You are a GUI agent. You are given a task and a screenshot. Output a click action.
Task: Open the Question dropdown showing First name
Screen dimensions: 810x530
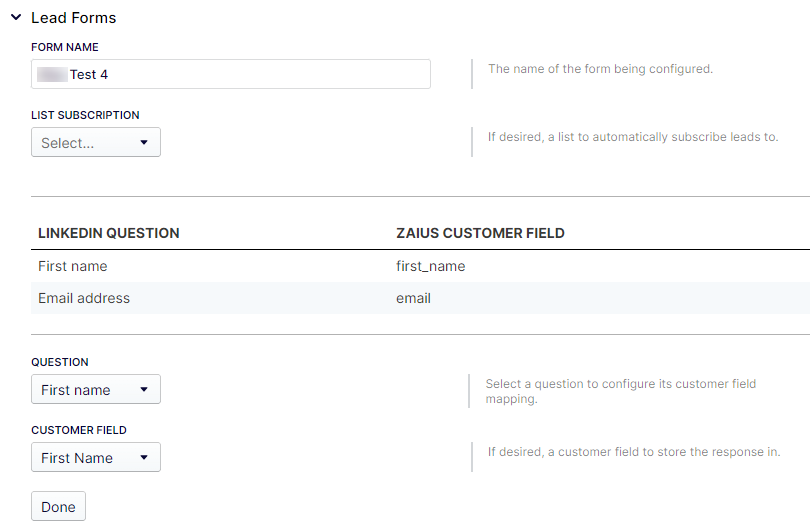(x=96, y=390)
